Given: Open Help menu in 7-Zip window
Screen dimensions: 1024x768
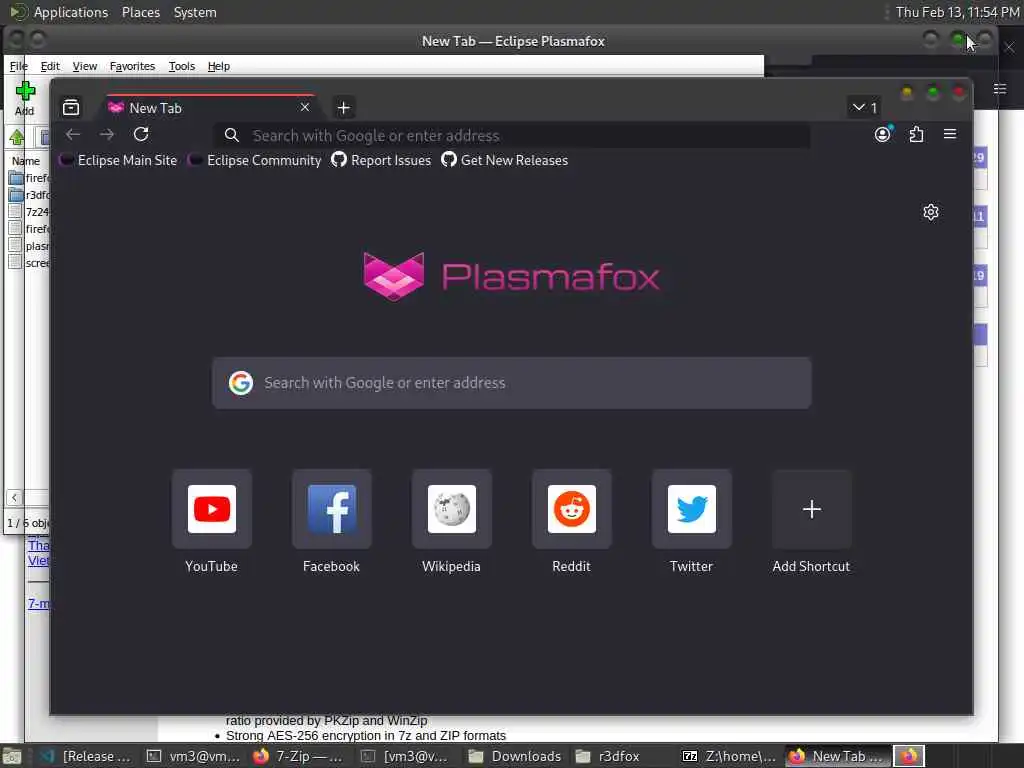Looking at the screenshot, I should point(219,66).
